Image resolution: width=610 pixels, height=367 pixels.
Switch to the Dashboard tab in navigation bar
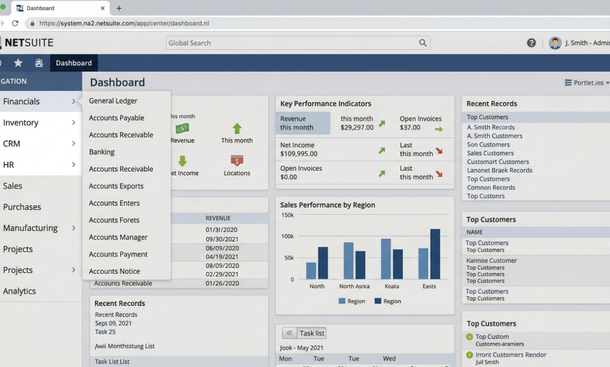(x=74, y=63)
